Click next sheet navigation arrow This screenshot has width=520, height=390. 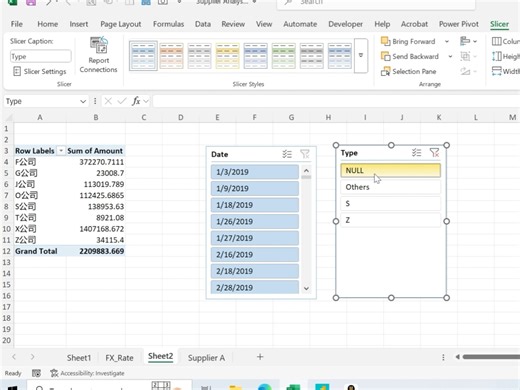[x=32, y=357]
